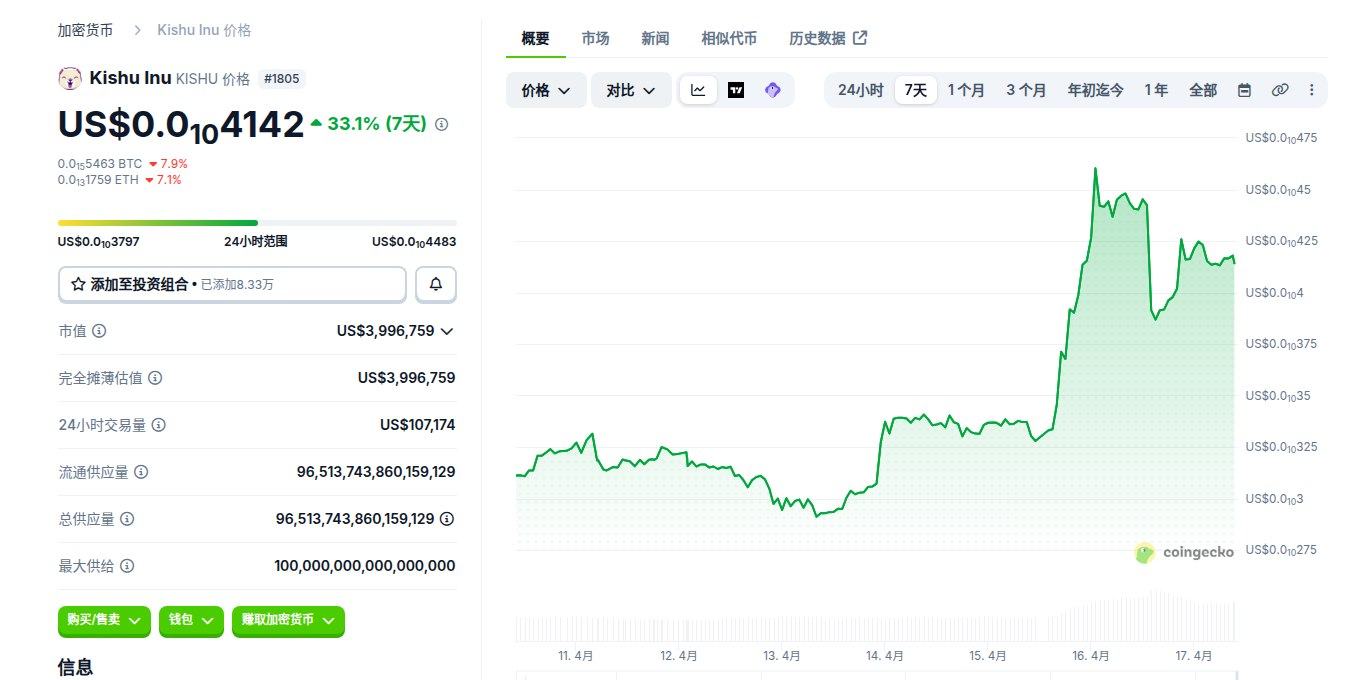Open the info icon next to 最大供给
This screenshot has height=680, width=1360.
point(127,566)
